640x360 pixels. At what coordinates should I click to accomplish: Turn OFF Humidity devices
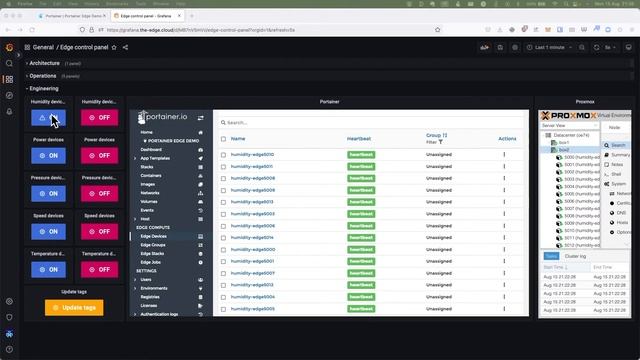pos(99,118)
